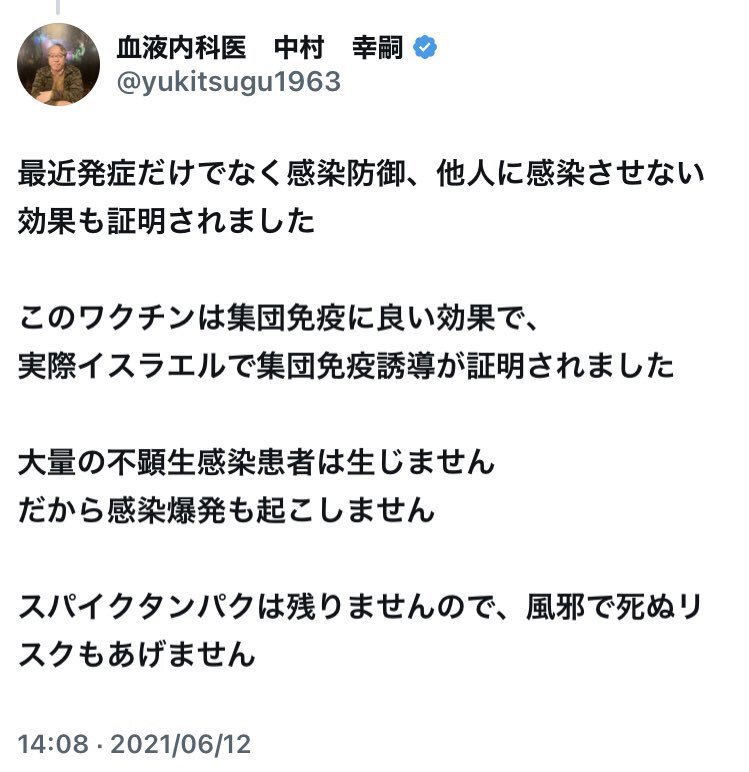749x772 pixels.
Task: Click the display name 血液内科医
Action: tap(181, 48)
